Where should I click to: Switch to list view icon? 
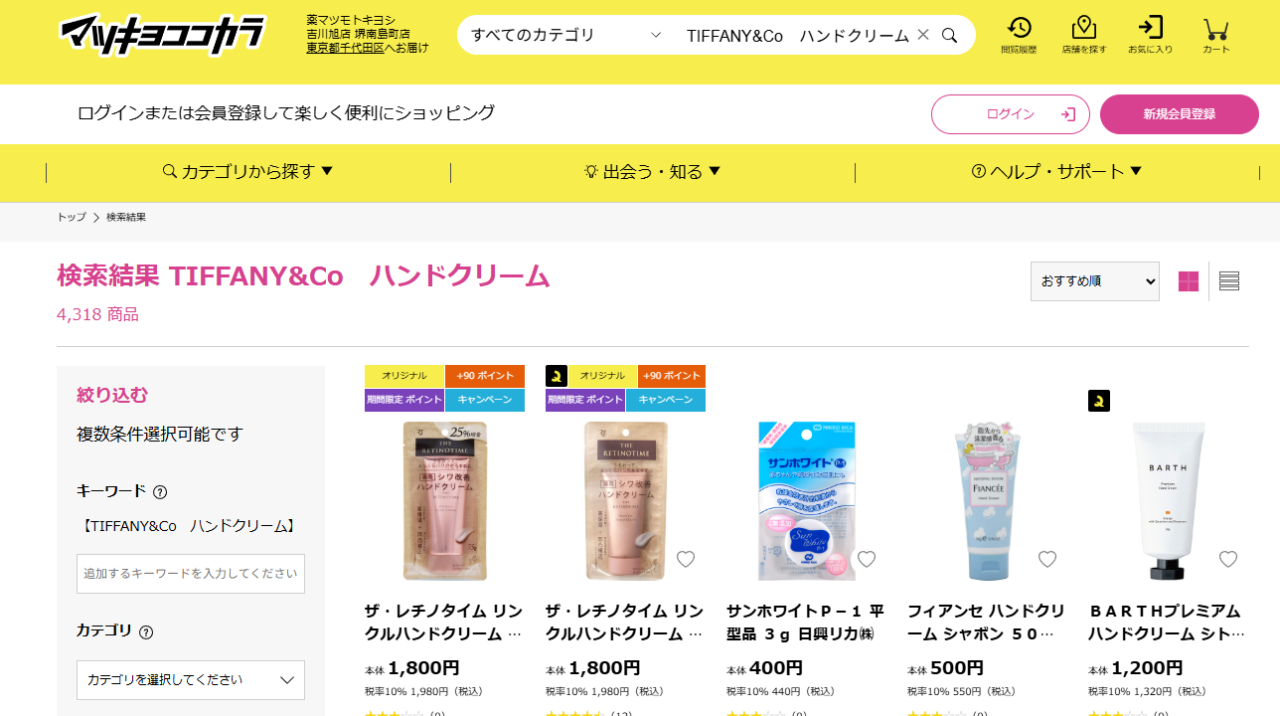pos(1229,281)
